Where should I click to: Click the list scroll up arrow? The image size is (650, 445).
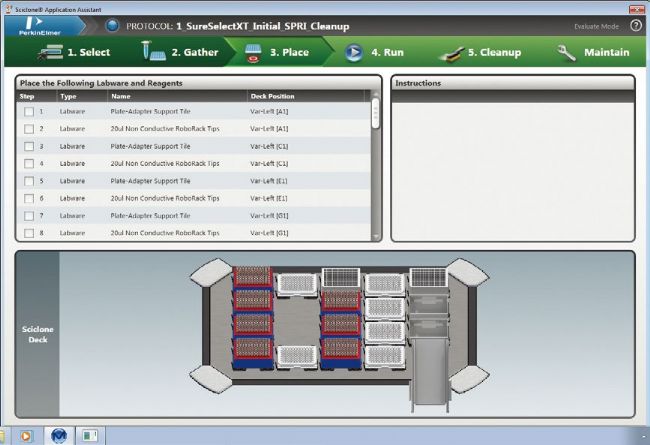[x=376, y=94]
